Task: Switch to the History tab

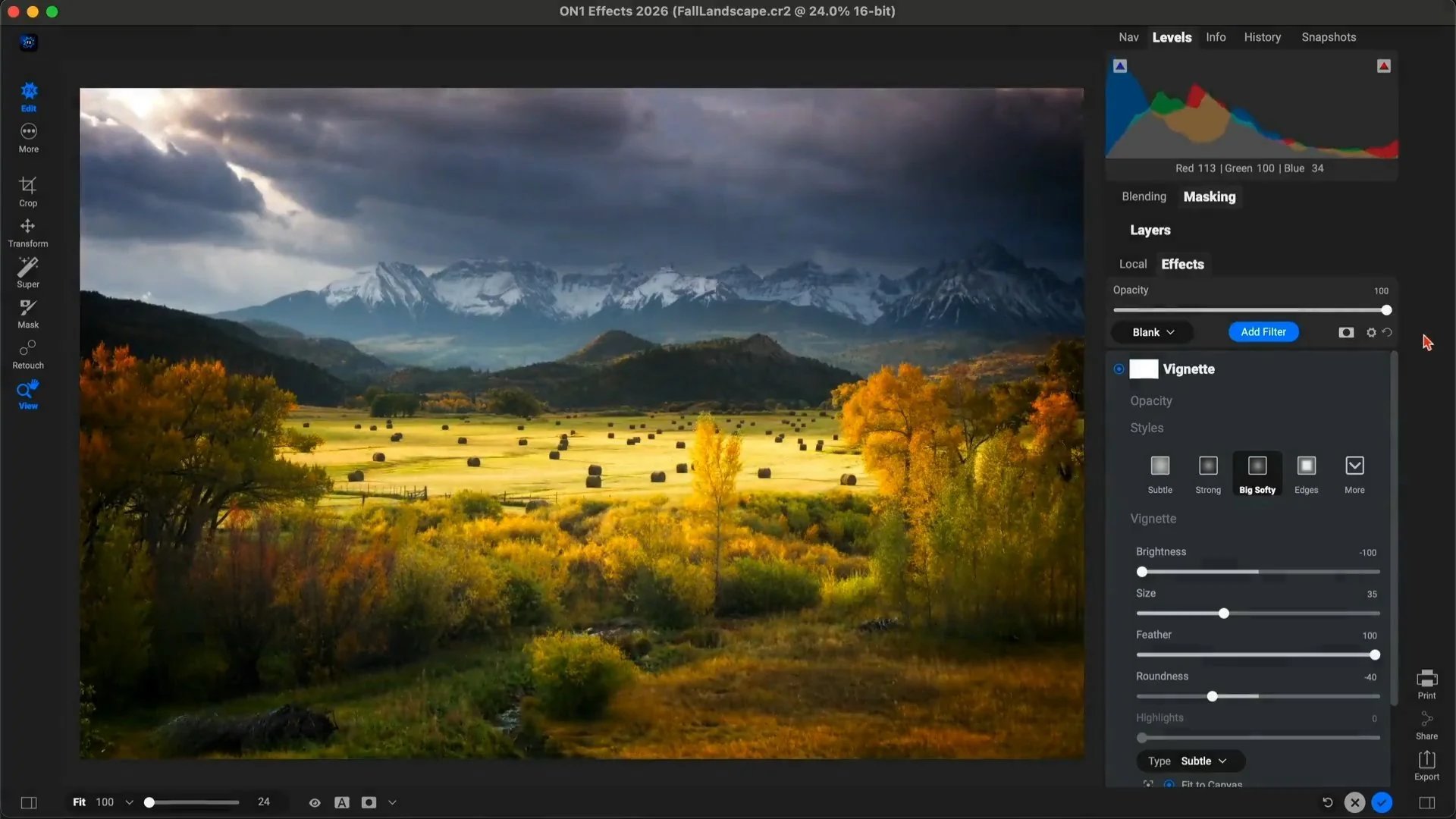Action: tap(1262, 37)
